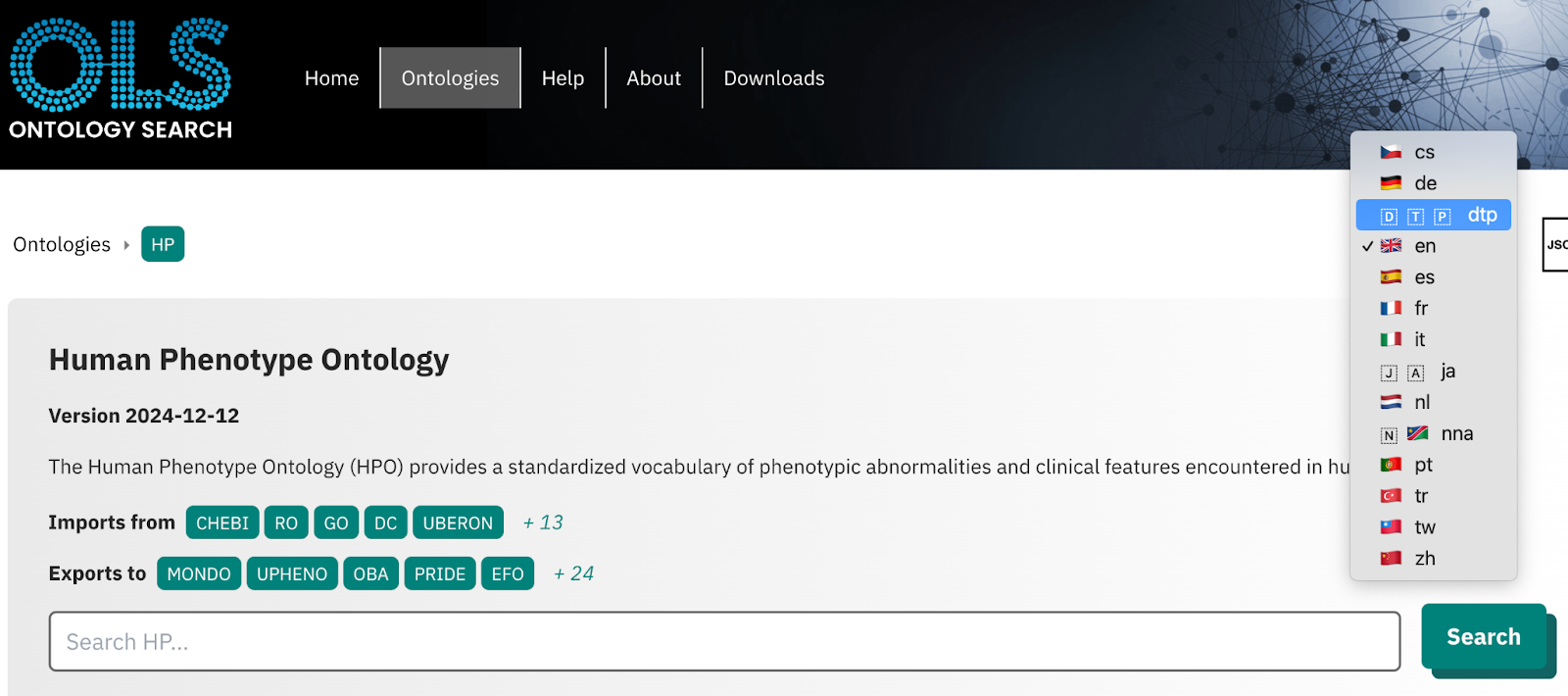Select Chinese flag zh language
This screenshot has width=1568, height=696.
pyautogui.click(x=1433, y=559)
